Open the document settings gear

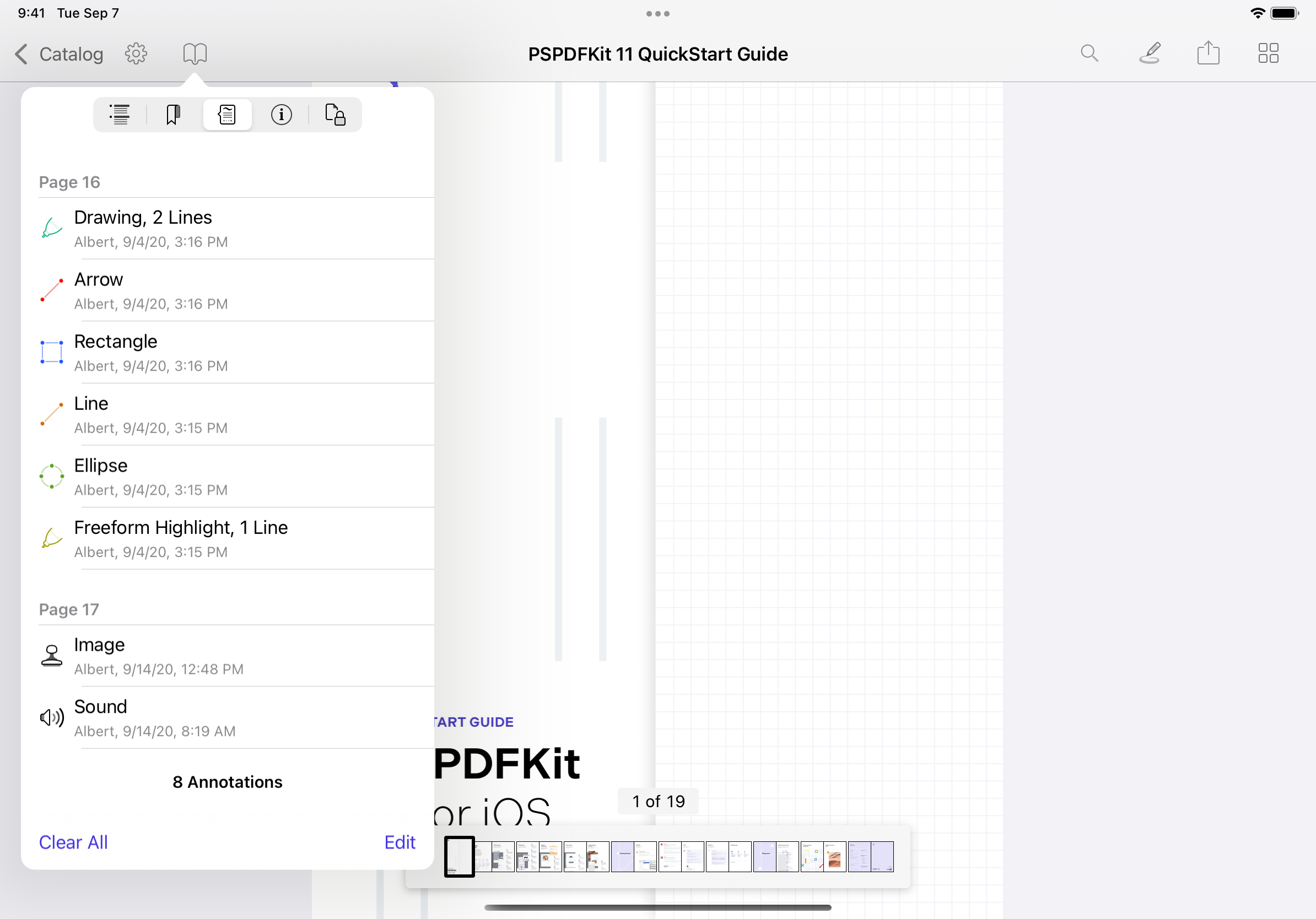tap(136, 53)
